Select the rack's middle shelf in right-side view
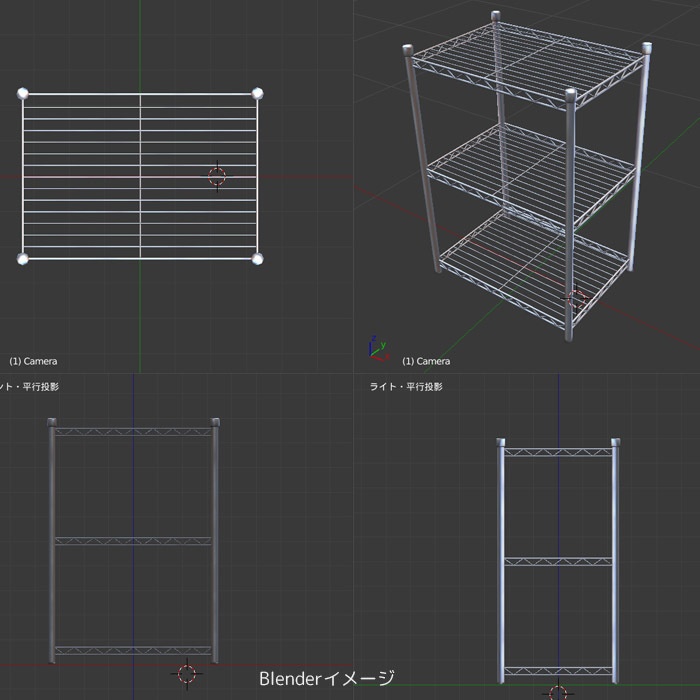Image resolution: width=700 pixels, height=700 pixels. (x=558, y=561)
